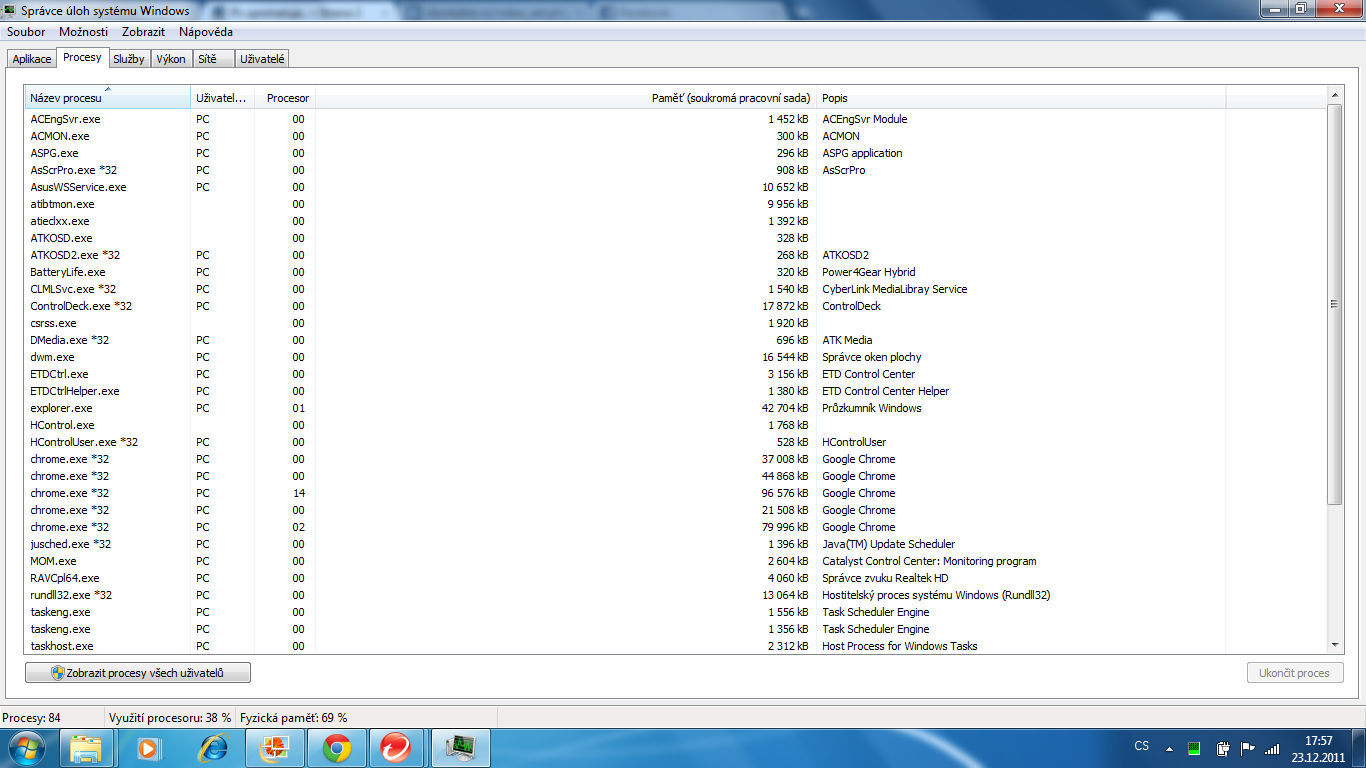The height and width of the screenshot is (768, 1366).
Task: Launch Windows Media Player from the taskbar
Action: pyautogui.click(x=147, y=748)
